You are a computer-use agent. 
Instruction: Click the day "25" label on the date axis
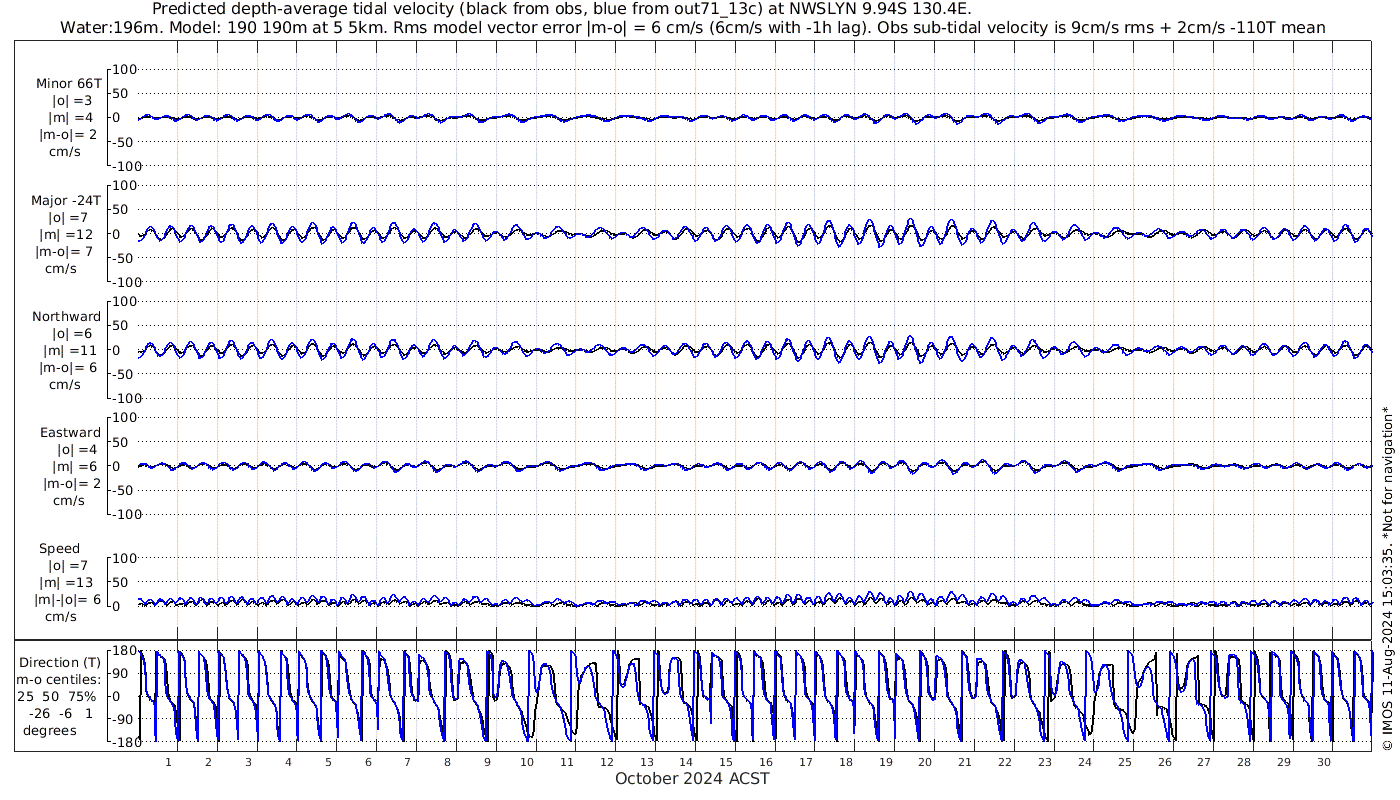point(1124,762)
